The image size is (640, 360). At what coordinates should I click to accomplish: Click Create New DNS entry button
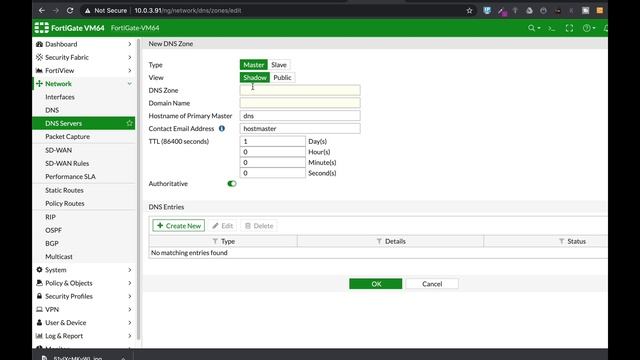(178, 225)
